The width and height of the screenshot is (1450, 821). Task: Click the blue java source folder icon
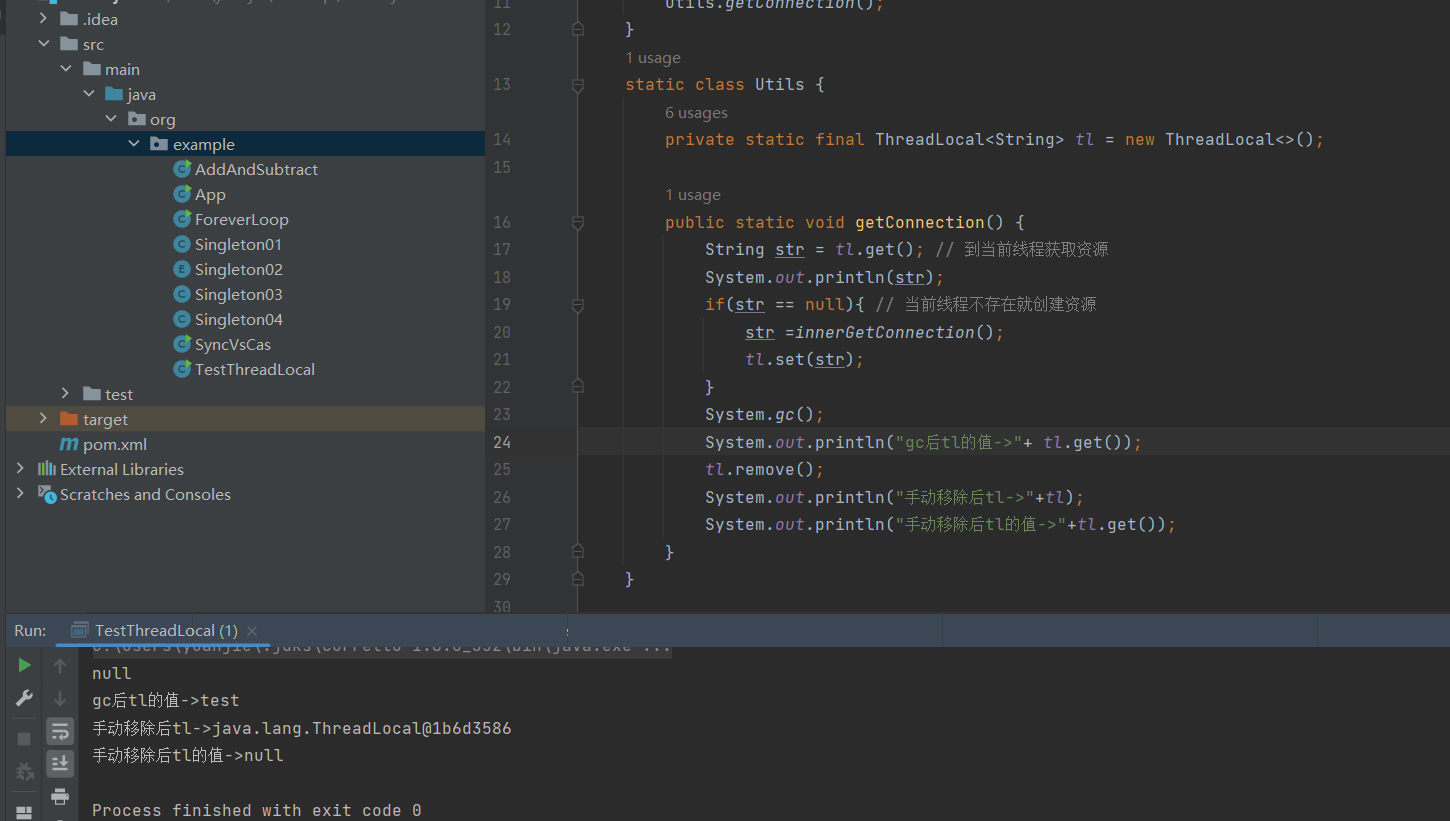point(114,94)
